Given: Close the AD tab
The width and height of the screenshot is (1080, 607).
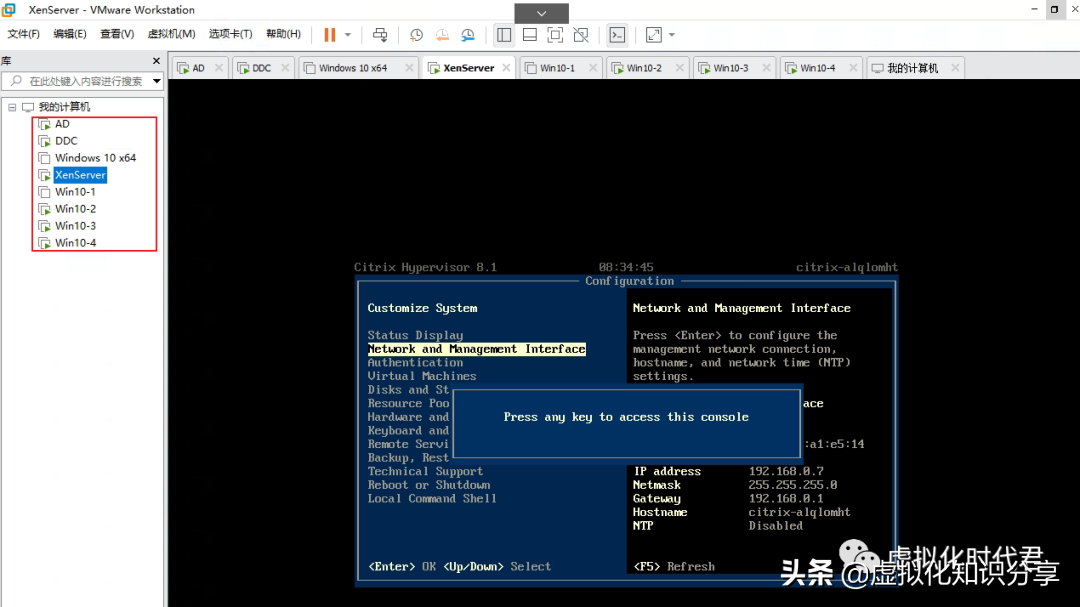Looking at the screenshot, I should 219,68.
